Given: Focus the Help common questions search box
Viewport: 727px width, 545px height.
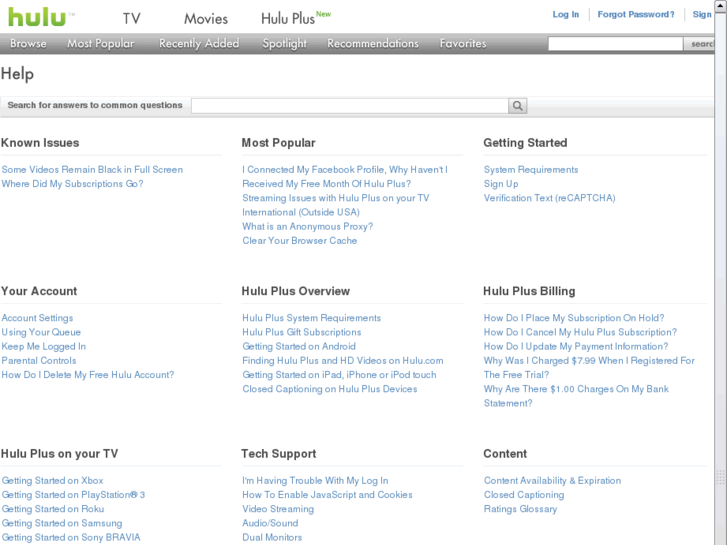Looking at the screenshot, I should (x=350, y=106).
